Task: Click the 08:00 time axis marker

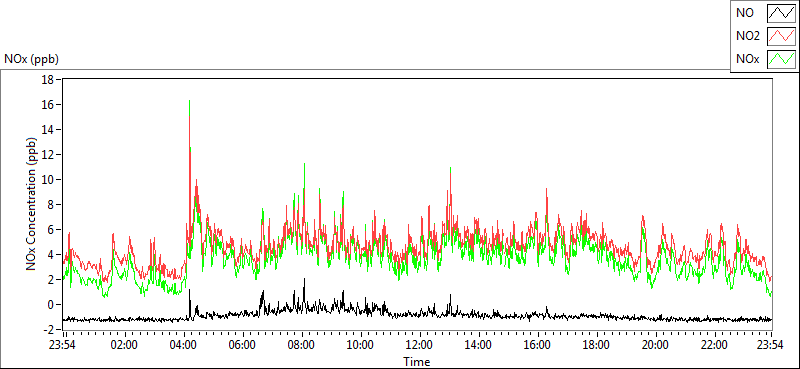Action: tap(302, 344)
